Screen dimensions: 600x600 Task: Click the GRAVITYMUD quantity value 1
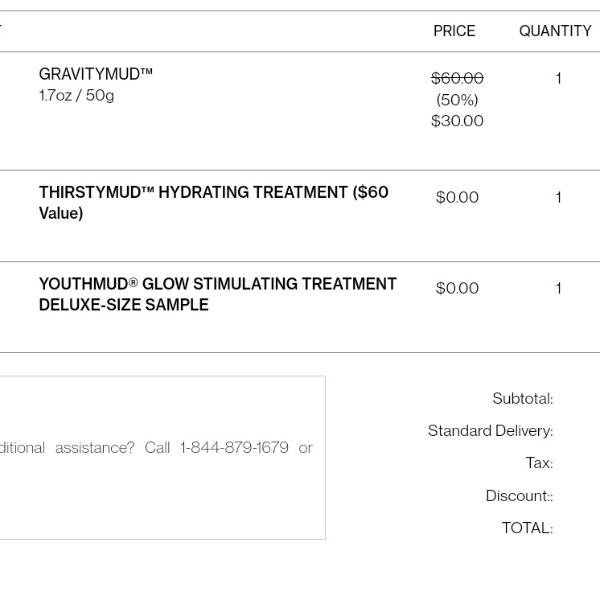(x=559, y=78)
